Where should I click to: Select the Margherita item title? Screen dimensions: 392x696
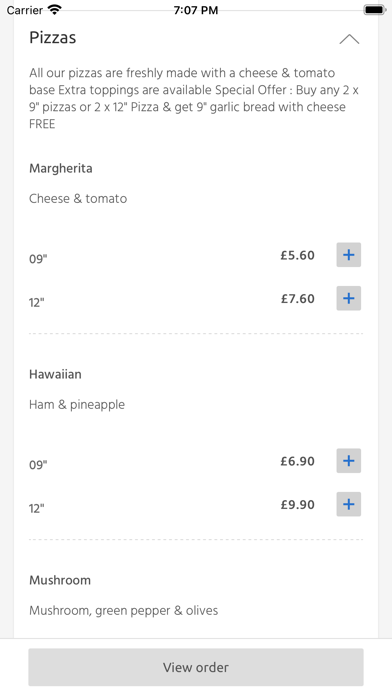click(61, 169)
